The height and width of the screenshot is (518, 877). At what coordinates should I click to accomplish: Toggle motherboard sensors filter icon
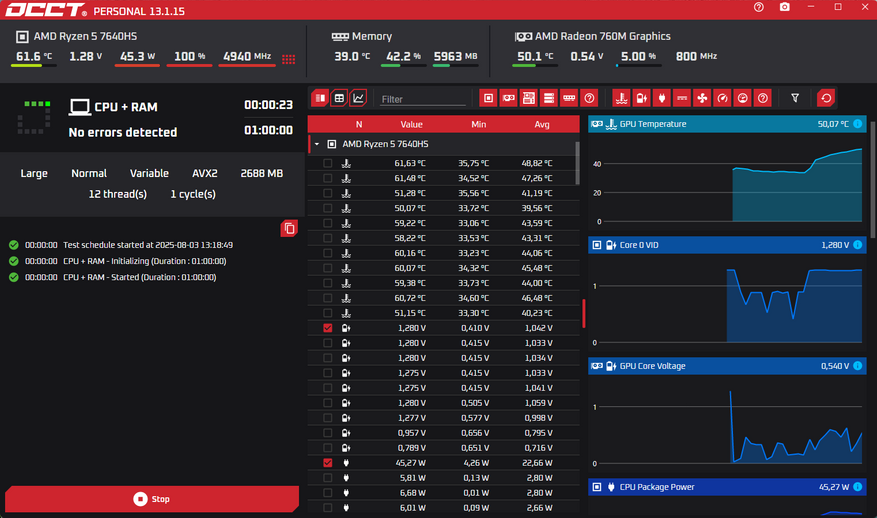tap(529, 98)
